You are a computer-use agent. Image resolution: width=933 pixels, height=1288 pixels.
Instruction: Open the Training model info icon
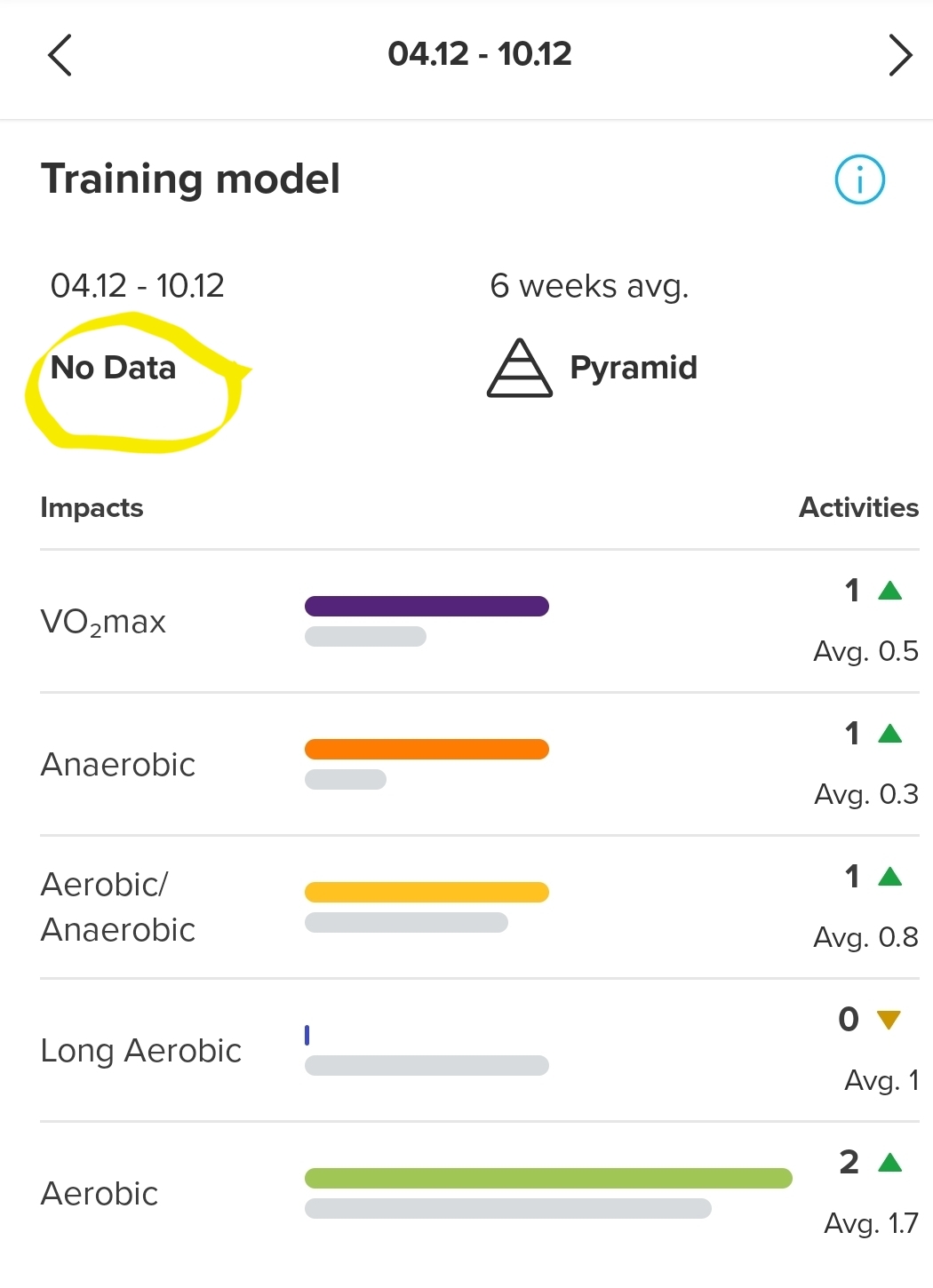tap(859, 179)
